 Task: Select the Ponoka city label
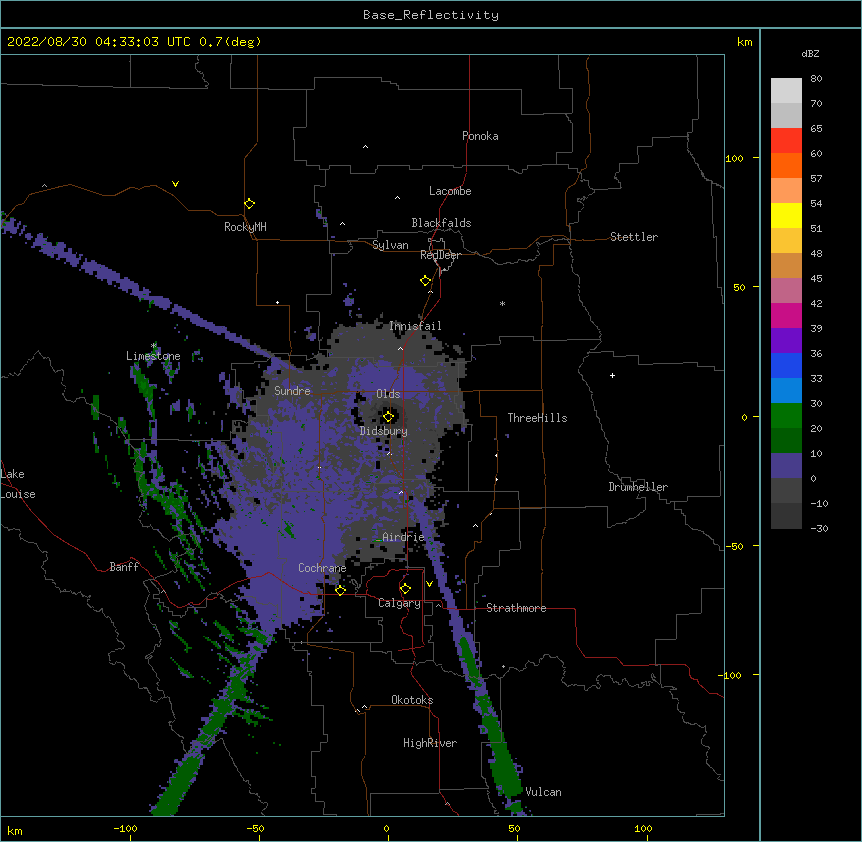(480, 136)
